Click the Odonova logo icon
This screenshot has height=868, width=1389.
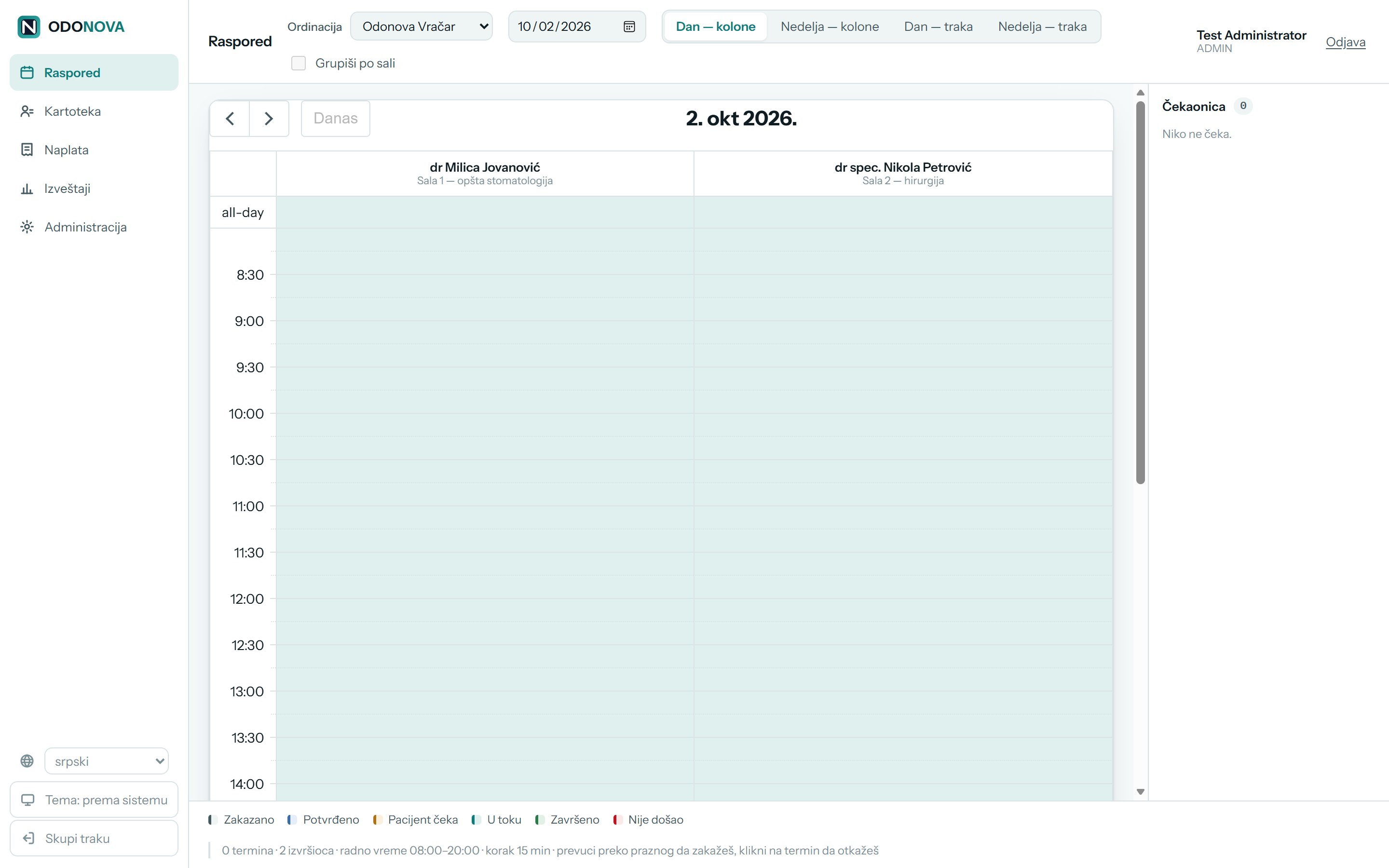pos(29,27)
